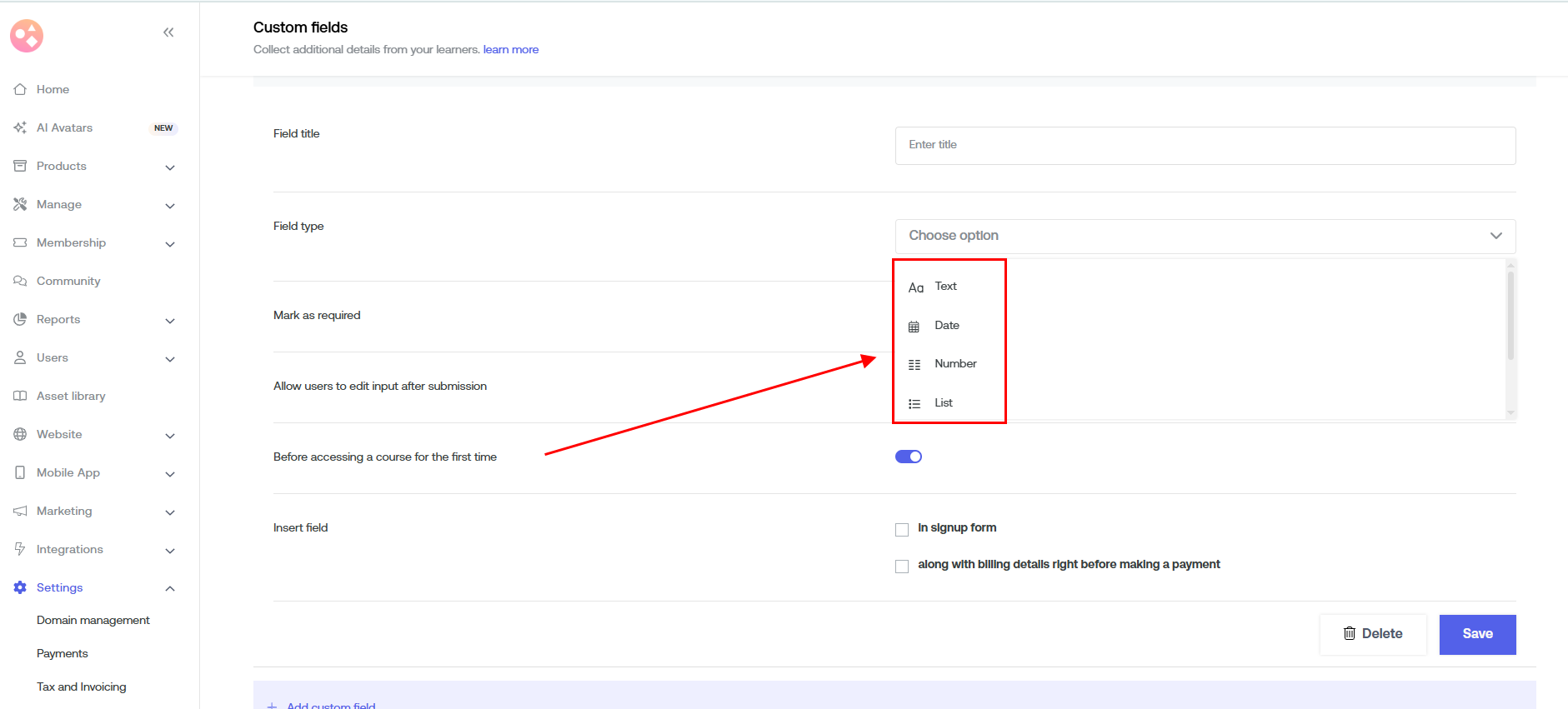
Task: Follow the 'learn more' link
Action: click(510, 50)
